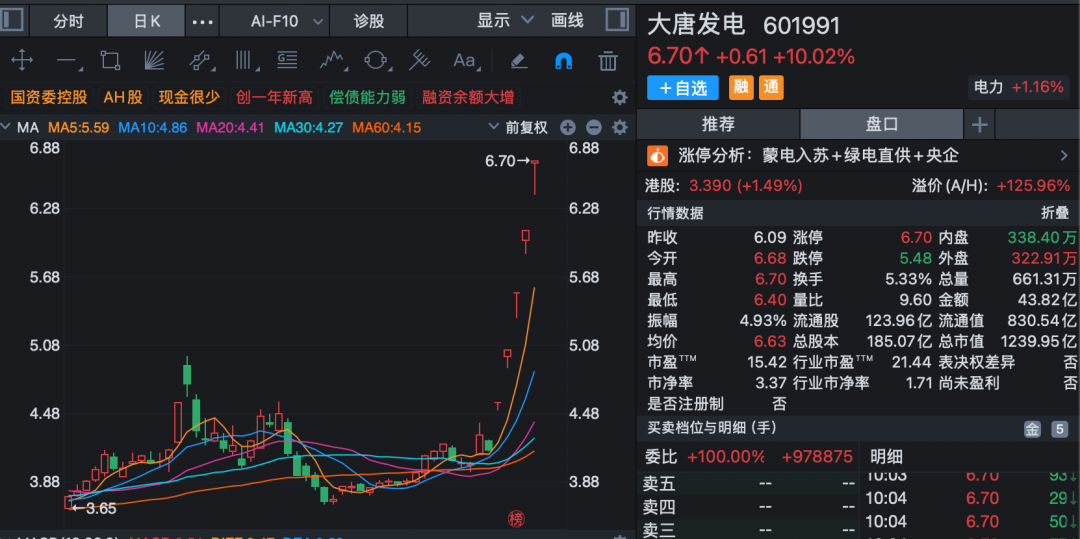This screenshot has width=1080, height=539.
Task: Select the rectangle drawing tool
Action: [x=110, y=61]
